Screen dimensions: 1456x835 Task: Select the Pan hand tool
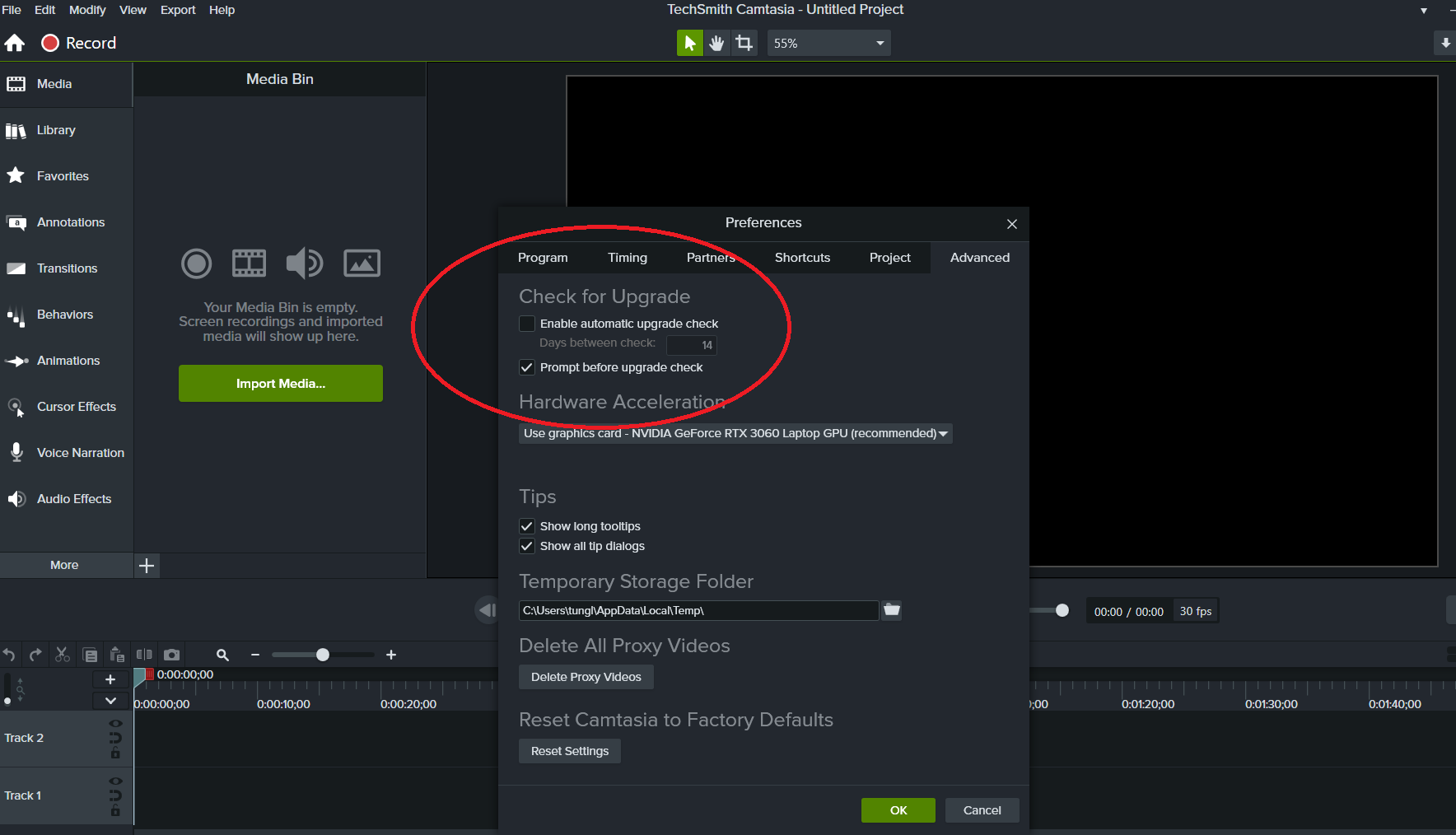pos(716,43)
